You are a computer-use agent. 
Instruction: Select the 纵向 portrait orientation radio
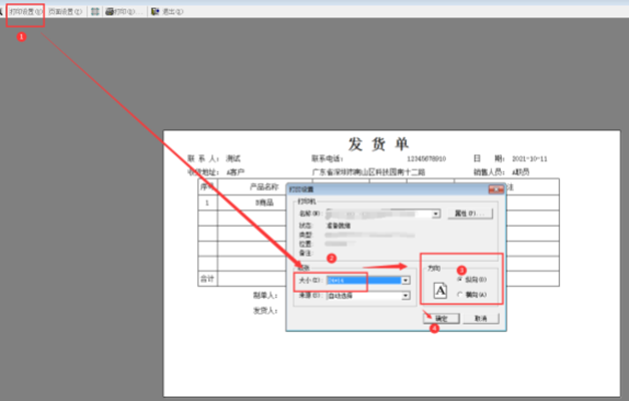(460, 279)
